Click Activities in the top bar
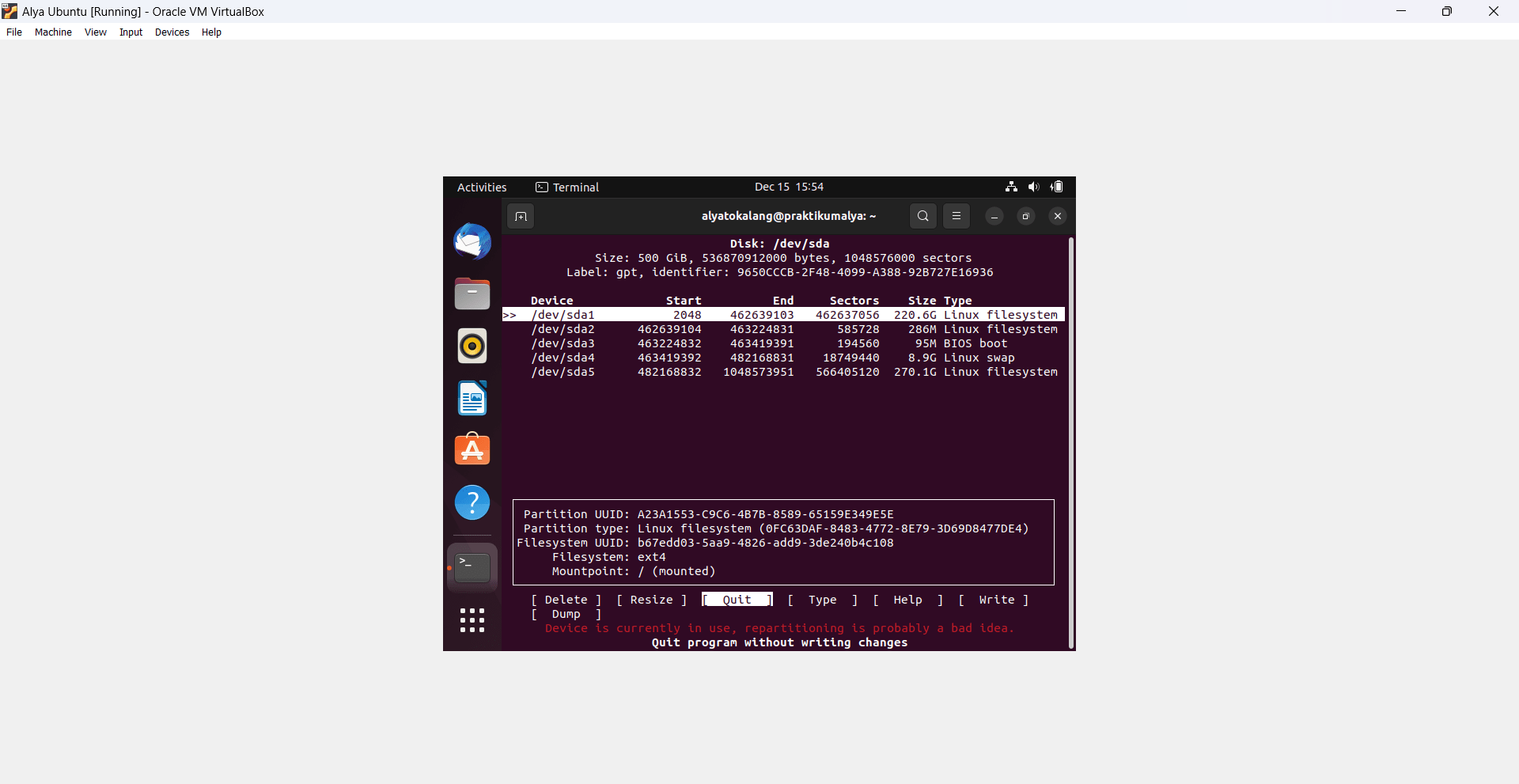Viewport: 1519px width, 784px height. (x=482, y=187)
